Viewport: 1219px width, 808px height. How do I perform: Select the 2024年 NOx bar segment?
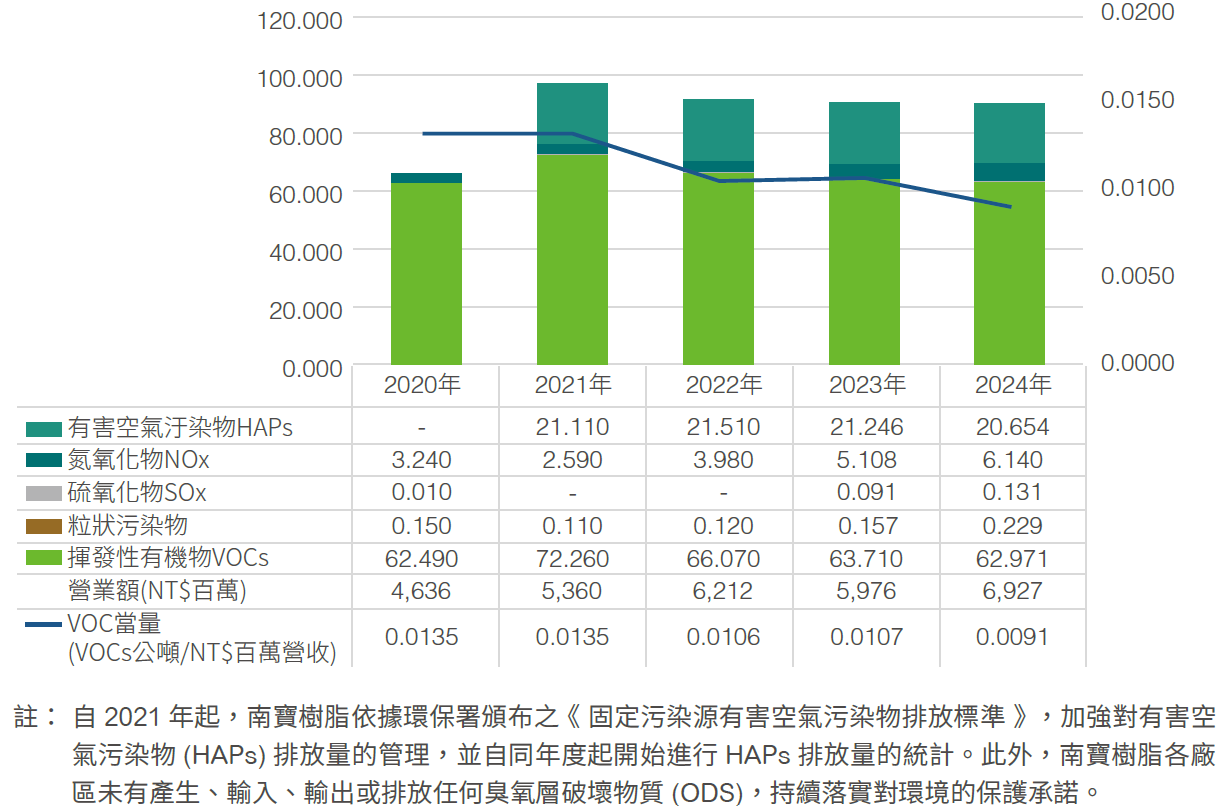(x=1009, y=172)
